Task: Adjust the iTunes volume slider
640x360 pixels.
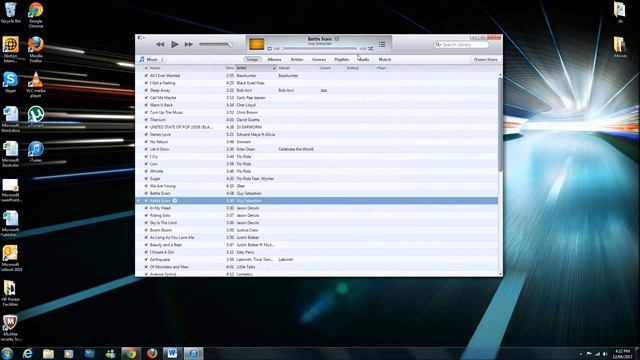Action: point(216,44)
